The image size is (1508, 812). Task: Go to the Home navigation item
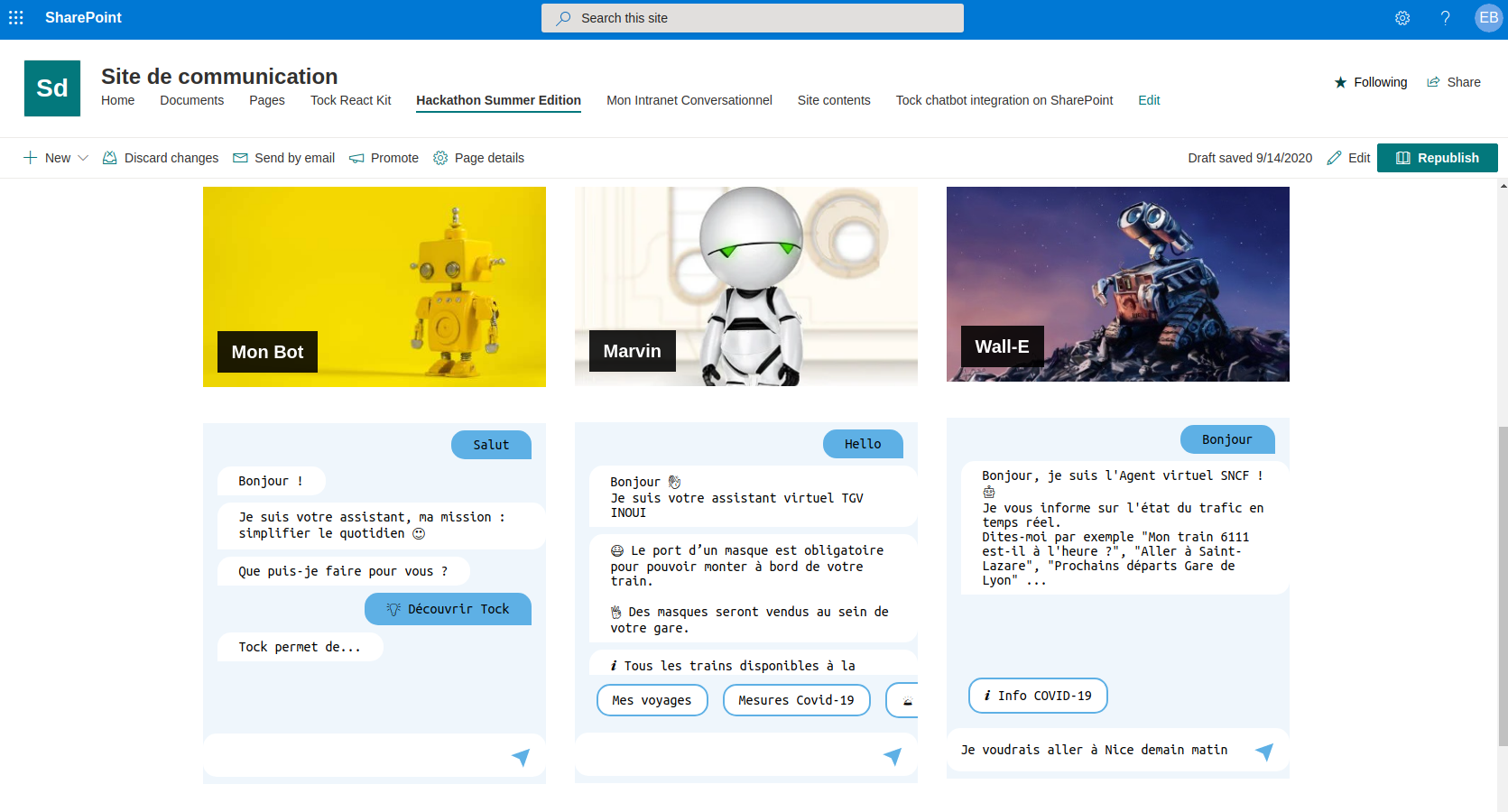click(117, 100)
